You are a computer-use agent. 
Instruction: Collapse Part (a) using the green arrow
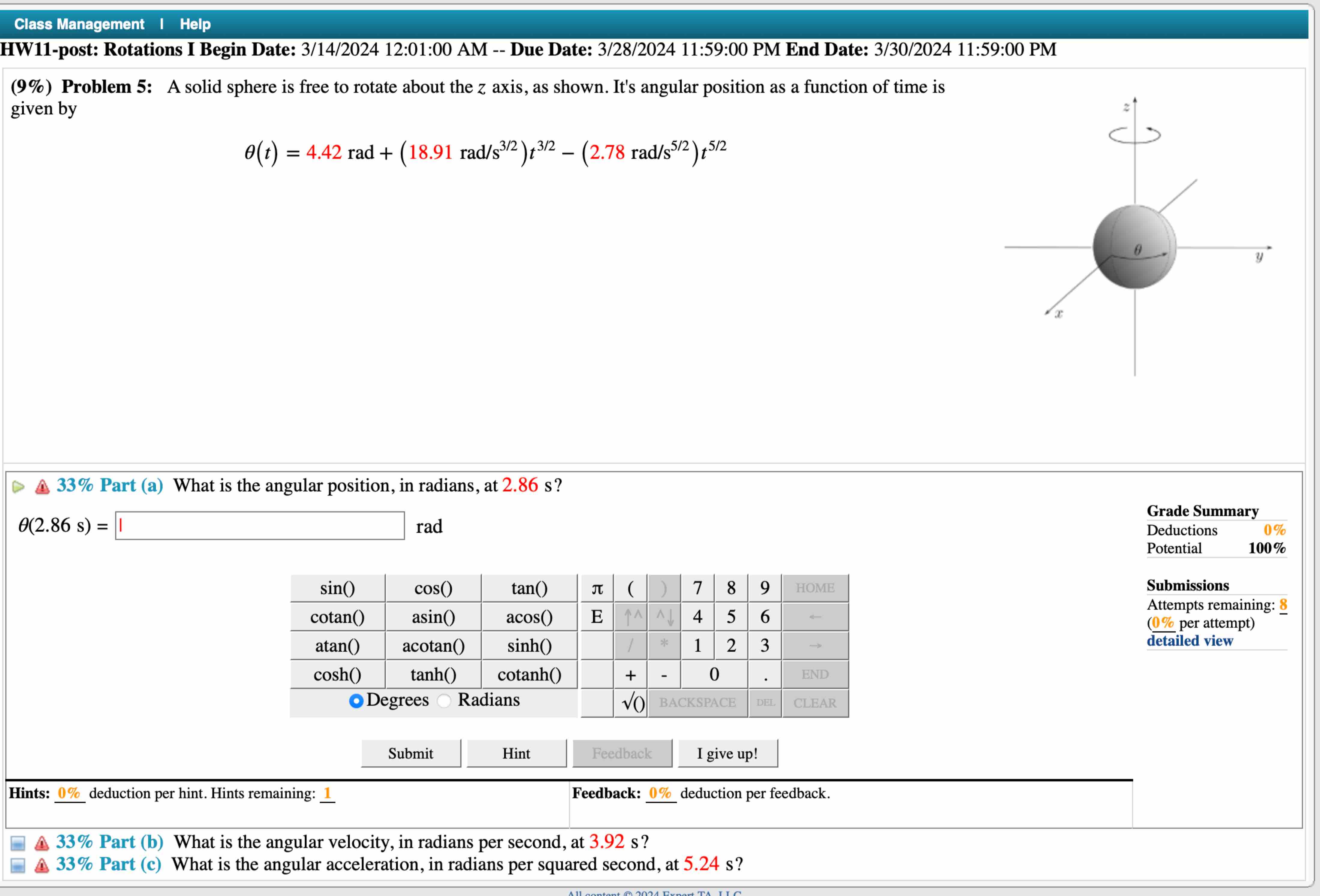tap(19, 486)
